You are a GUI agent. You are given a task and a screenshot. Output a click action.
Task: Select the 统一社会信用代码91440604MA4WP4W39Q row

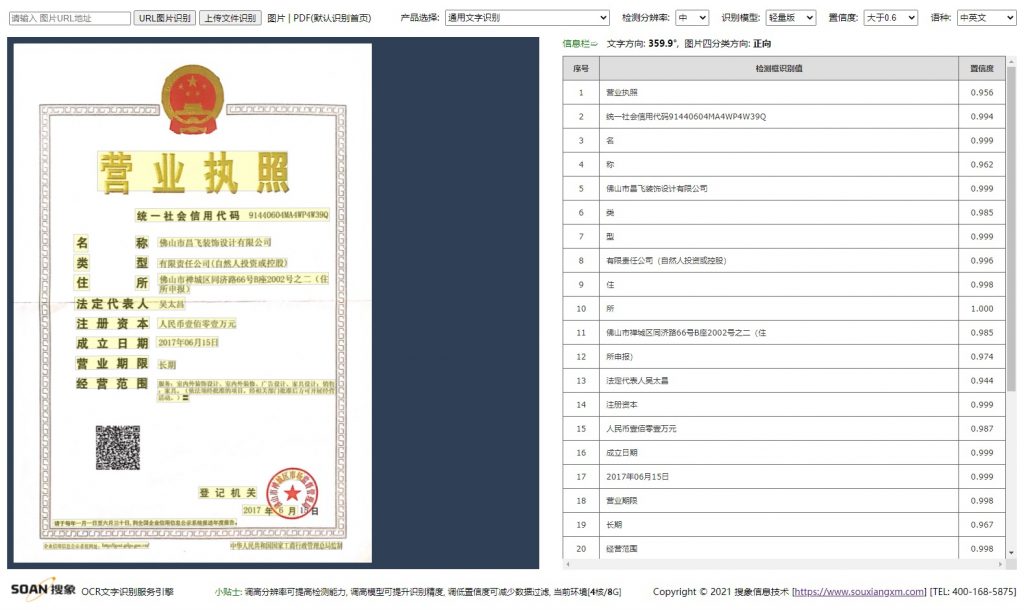pos(784,117)
